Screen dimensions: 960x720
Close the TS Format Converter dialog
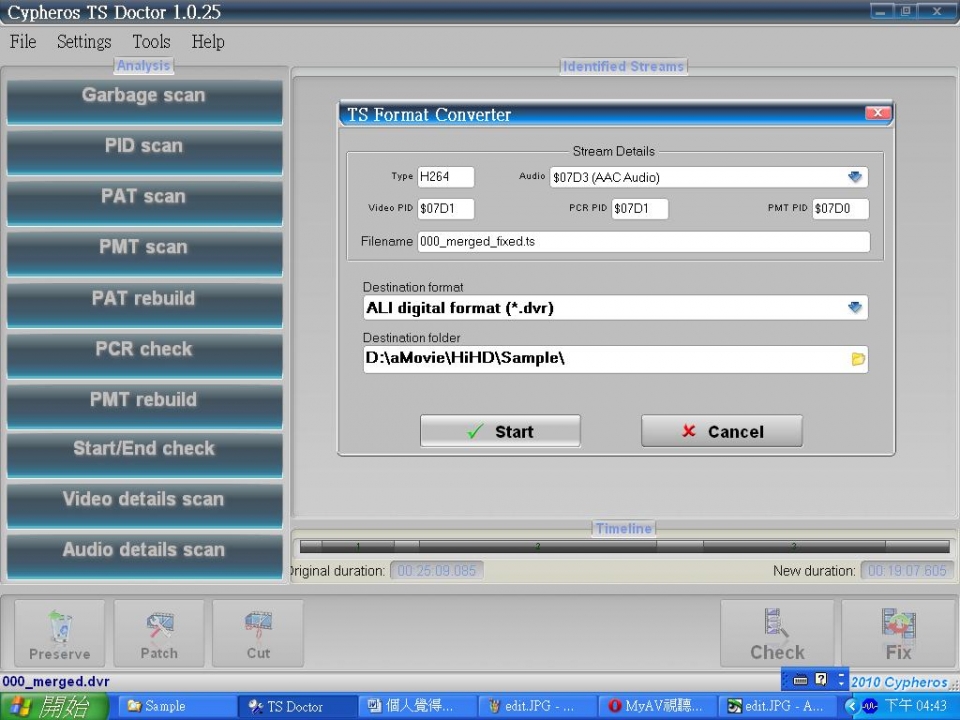pos(877,113)
